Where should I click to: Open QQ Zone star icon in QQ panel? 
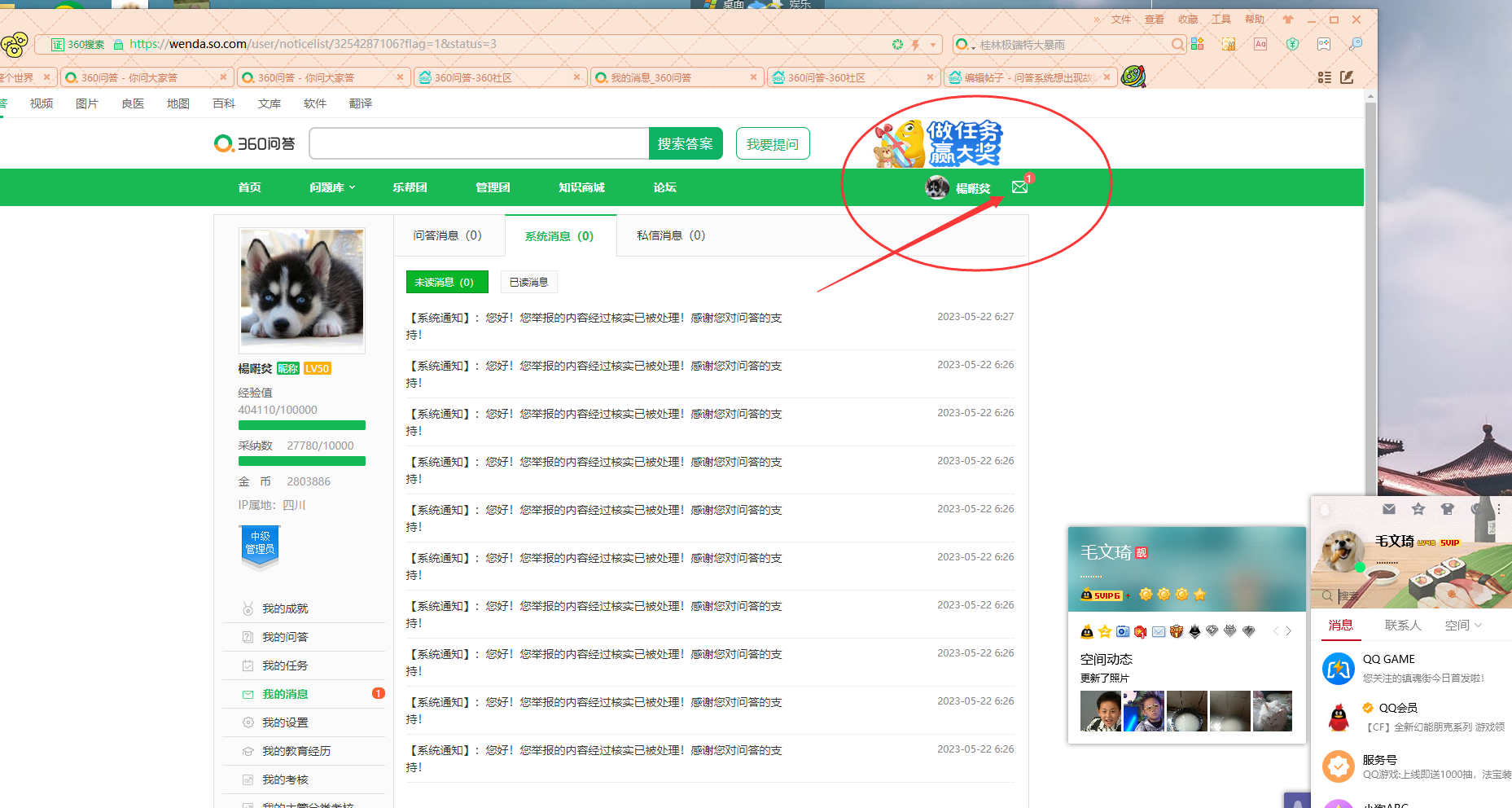click(x=1418, y=509)
